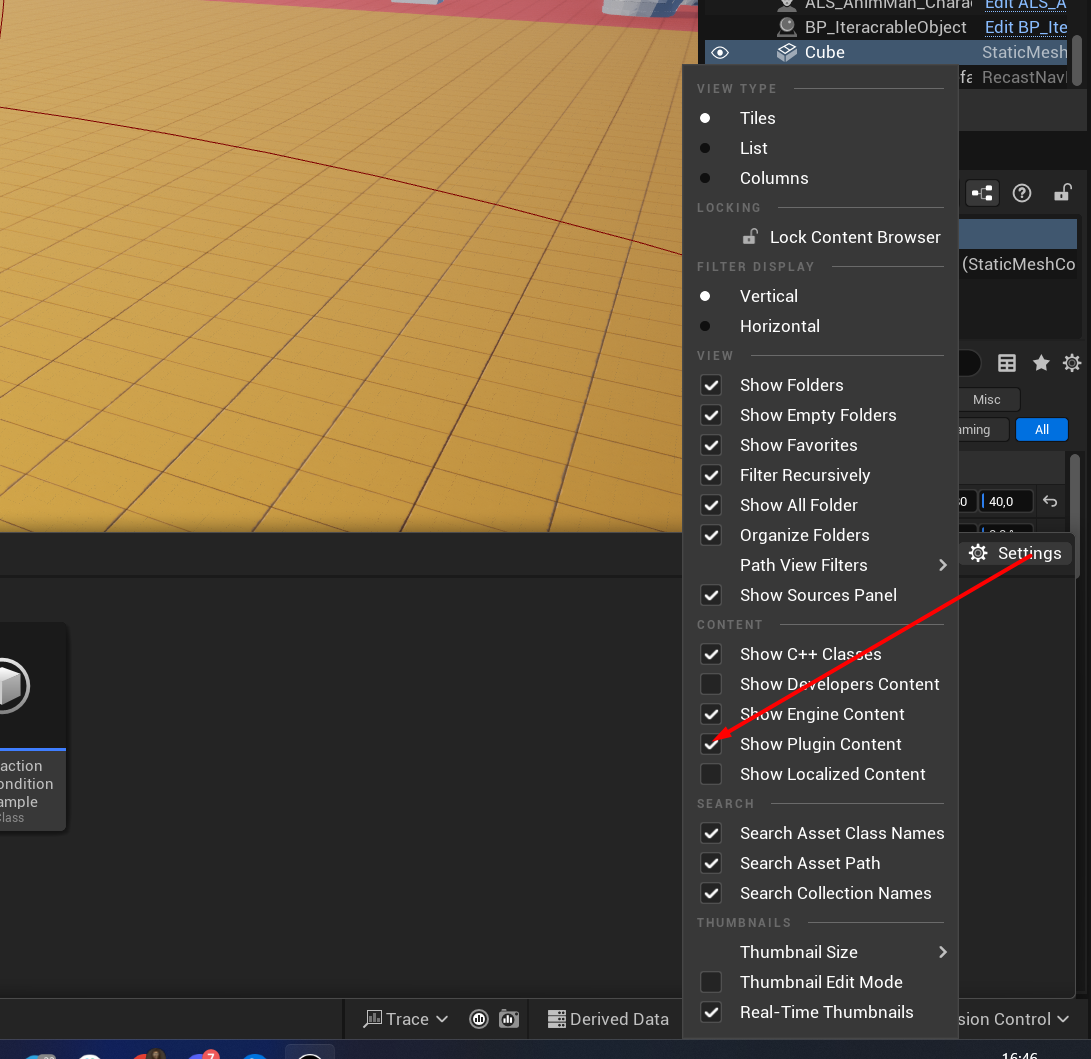This screenshot has height=1059, width=1091.
Task: Click the trace pause/record circle icon
Action: tap(479, 1019)
